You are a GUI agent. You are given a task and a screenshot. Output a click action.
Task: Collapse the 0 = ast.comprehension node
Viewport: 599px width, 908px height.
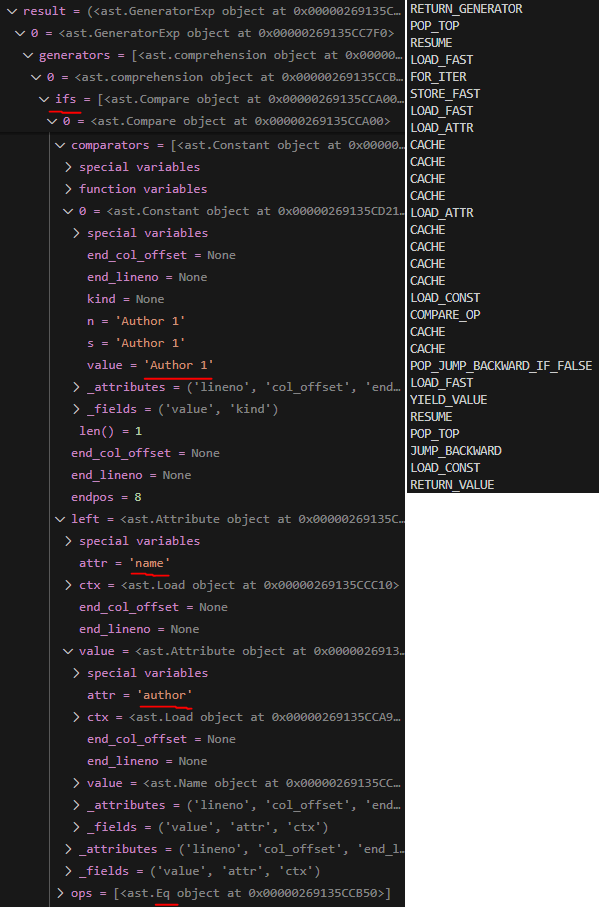[x=36, y=77]
